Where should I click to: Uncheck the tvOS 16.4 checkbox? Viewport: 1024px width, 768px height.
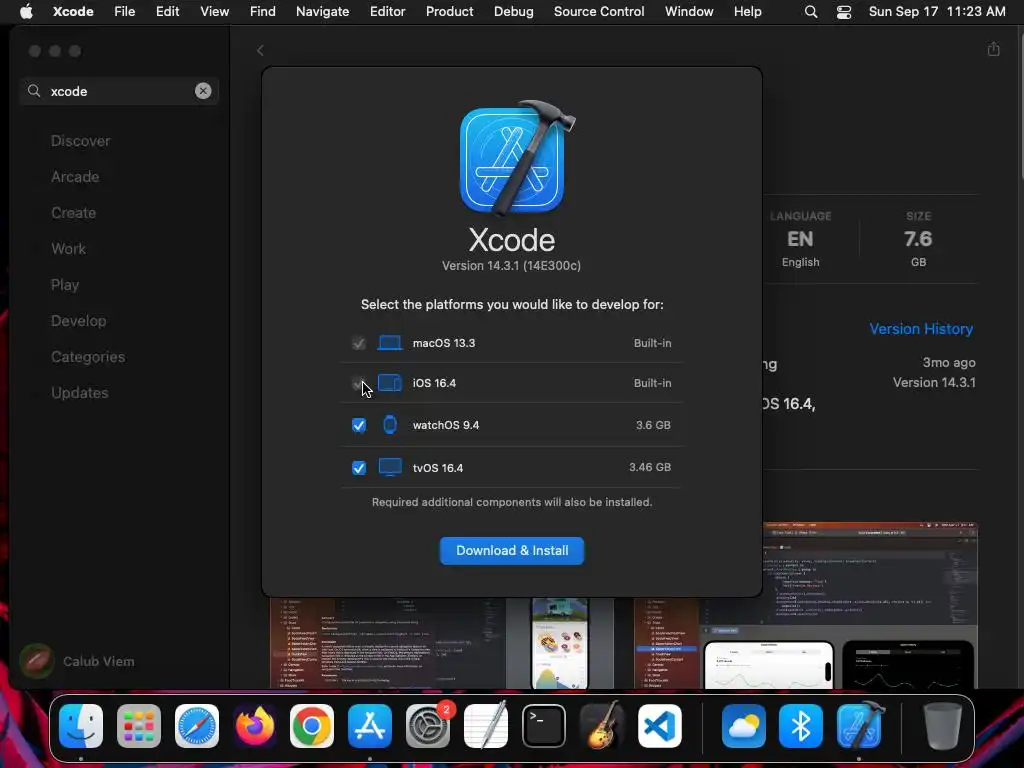point(359,468)
